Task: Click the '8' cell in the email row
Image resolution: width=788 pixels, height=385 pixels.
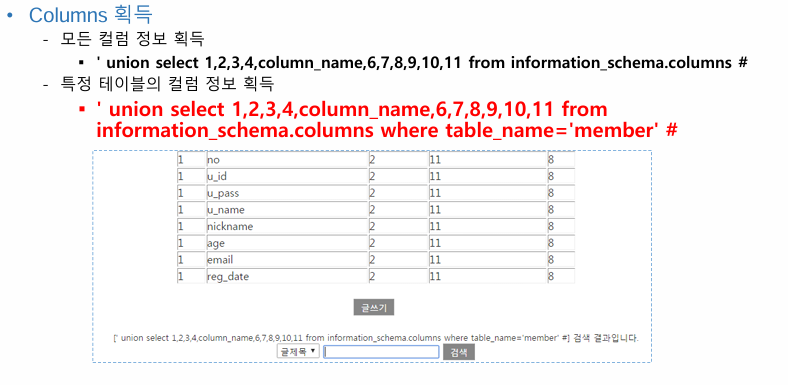Action: point(561,259)
